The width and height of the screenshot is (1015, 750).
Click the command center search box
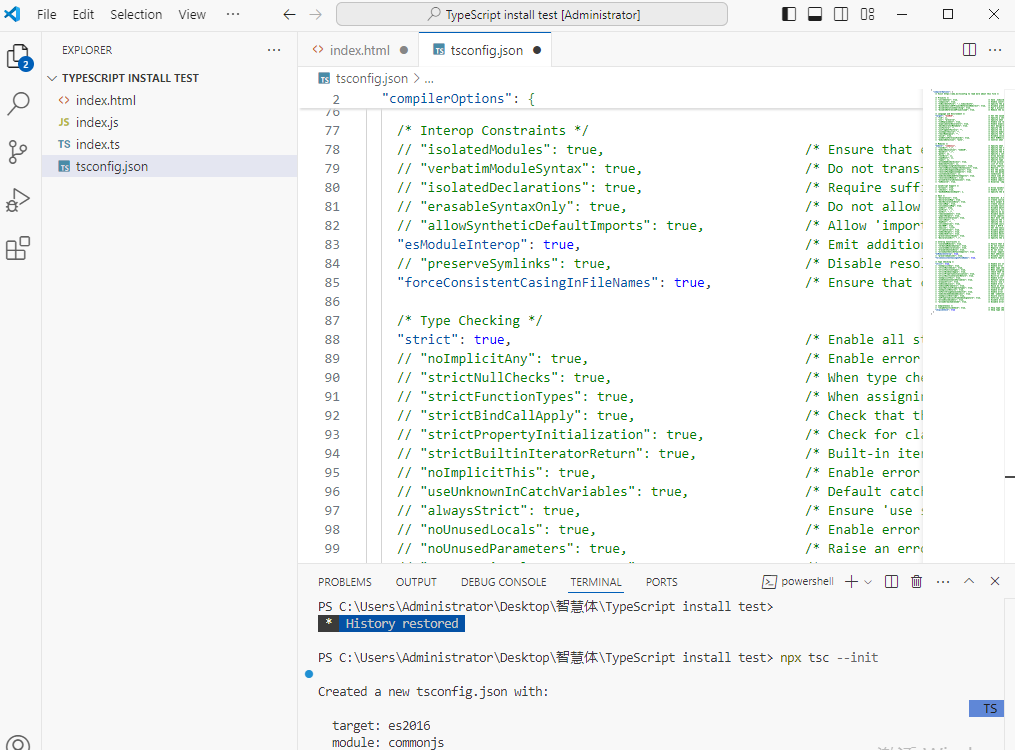pos(531,14)
